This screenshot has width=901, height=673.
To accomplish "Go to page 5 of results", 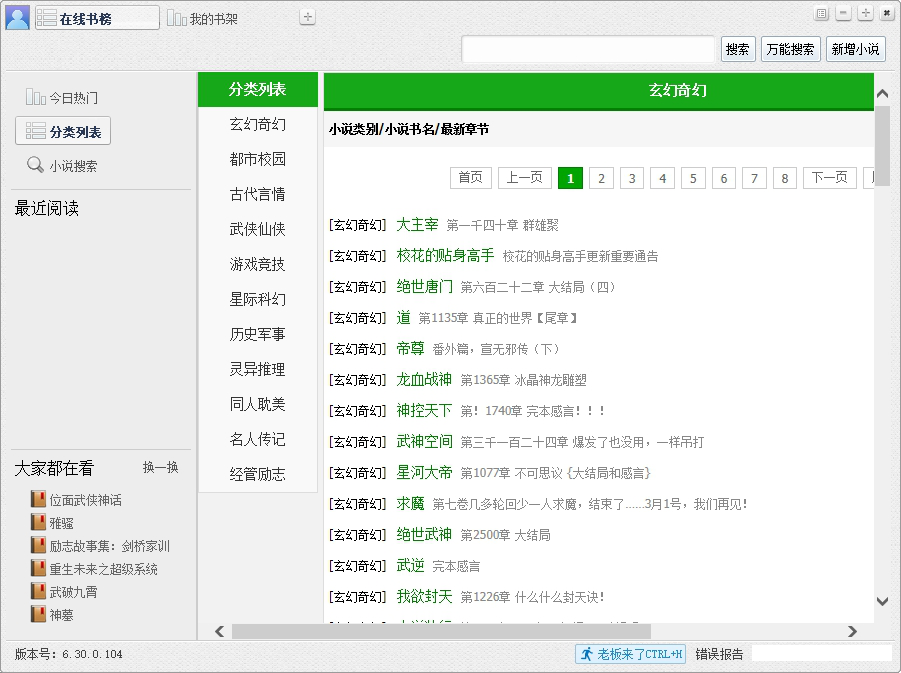I will click(693, 178).
